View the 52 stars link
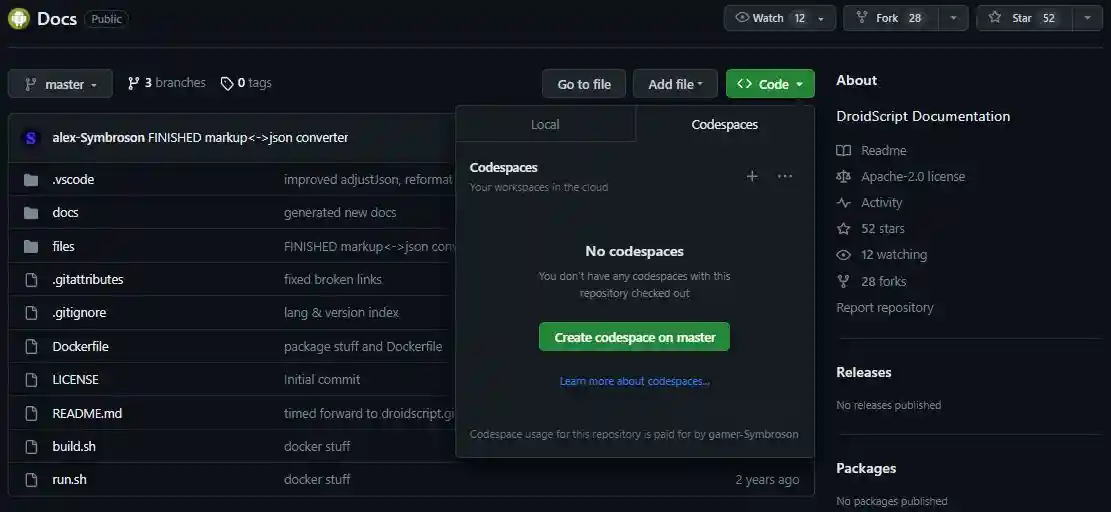This screenshot has width=1111, height=512. [x=882, y=229]
